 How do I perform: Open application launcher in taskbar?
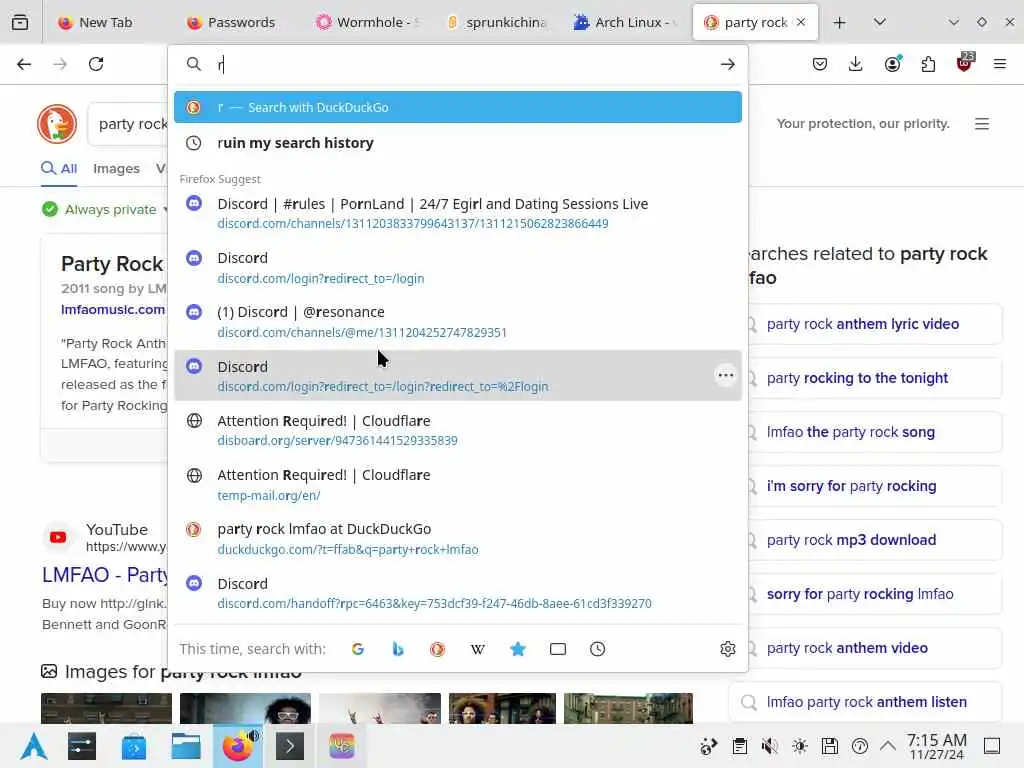click(x=34, y=746)
